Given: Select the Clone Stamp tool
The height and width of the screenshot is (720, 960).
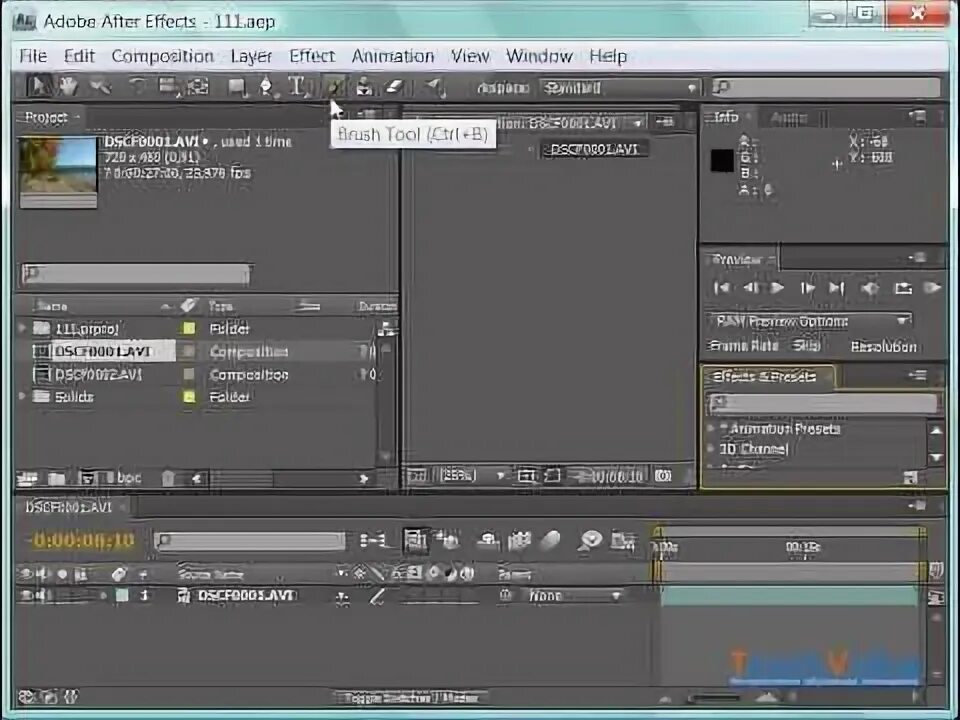Looking at the screenshot, I should click(x=364, y=86).
